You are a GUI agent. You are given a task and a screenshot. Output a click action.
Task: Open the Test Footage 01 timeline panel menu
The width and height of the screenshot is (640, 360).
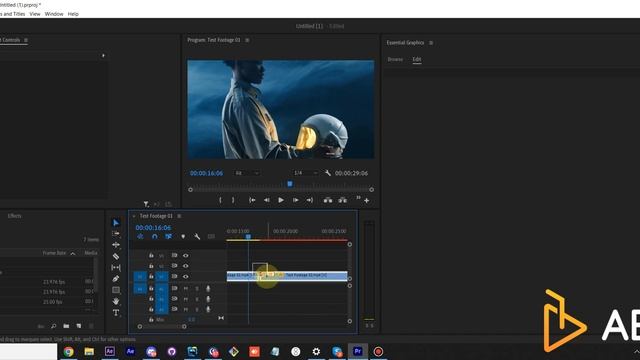coord(179,216)
